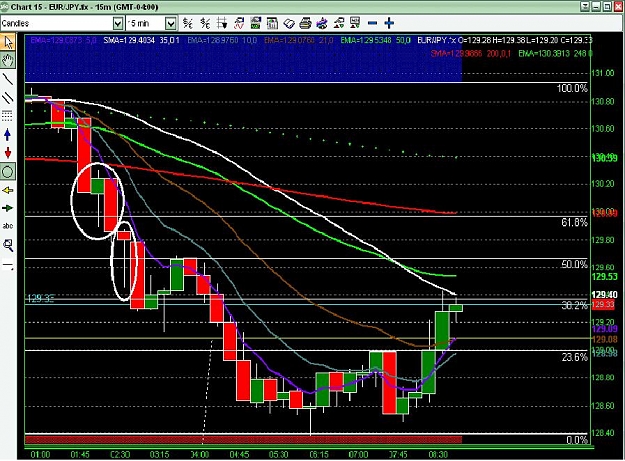
Task: Click the eraser clear drawings icon
Action: click(x=289, y=24)
